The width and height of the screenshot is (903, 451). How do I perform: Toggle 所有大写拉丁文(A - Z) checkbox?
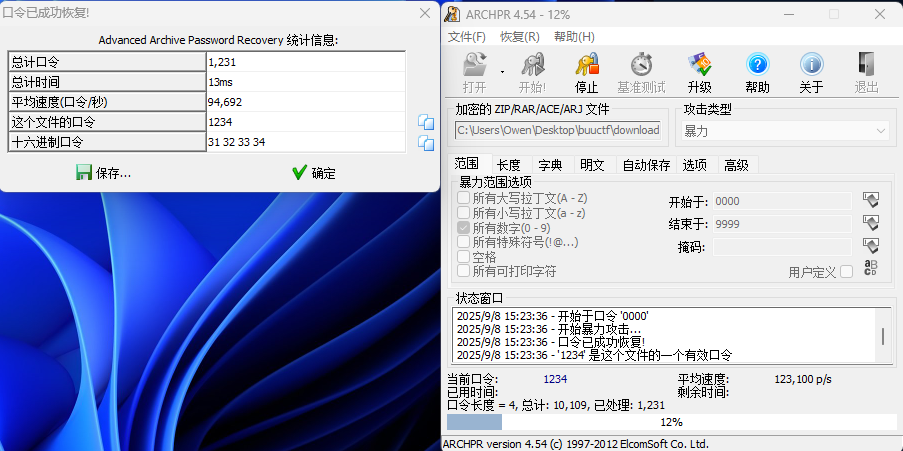pyautogui.click(x=463, y=198)
